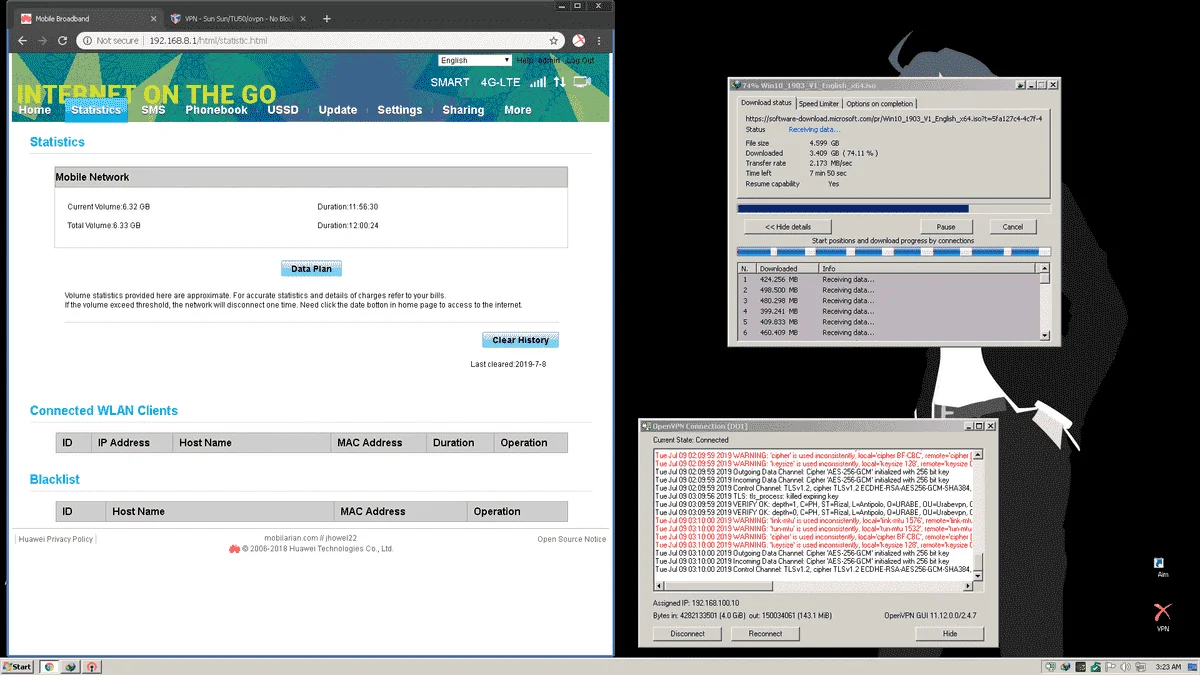Click the connected device monitor icon
This screenshot has width=1200, height=675.
(x=582, y=82)
